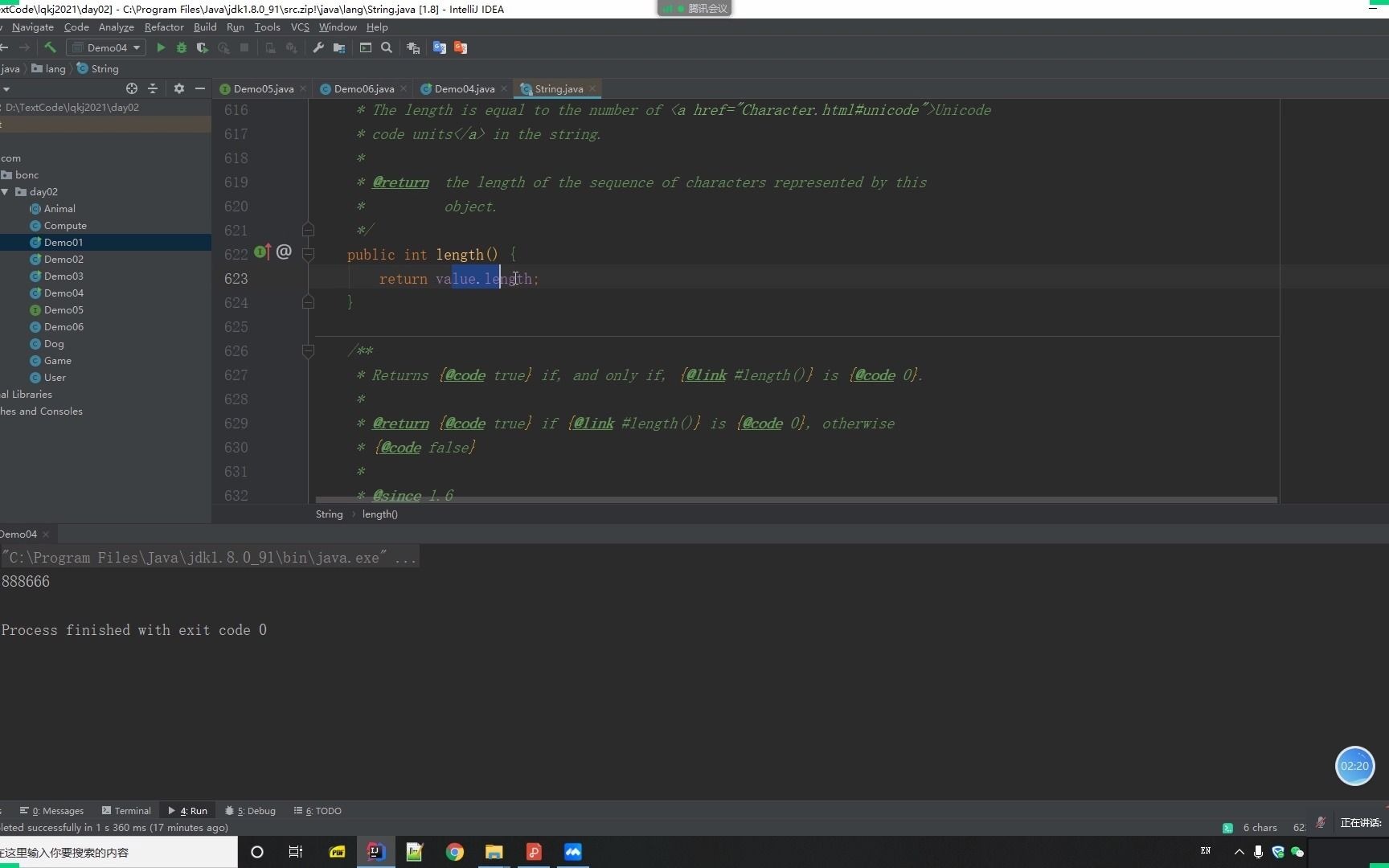Switch to the Demo05.java tab
The height and width of the screenshot is (868, 1389).
263,89
